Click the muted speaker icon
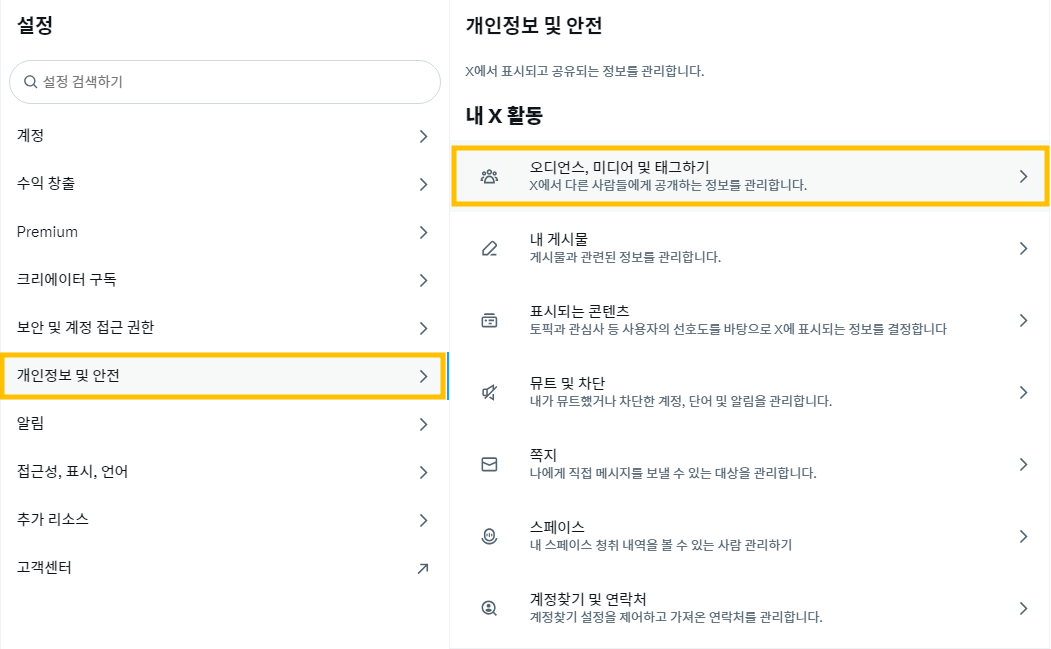Image resolution: width=1051 pixels, height=649 pixels. pyautogui.click(x=489, y=393)
